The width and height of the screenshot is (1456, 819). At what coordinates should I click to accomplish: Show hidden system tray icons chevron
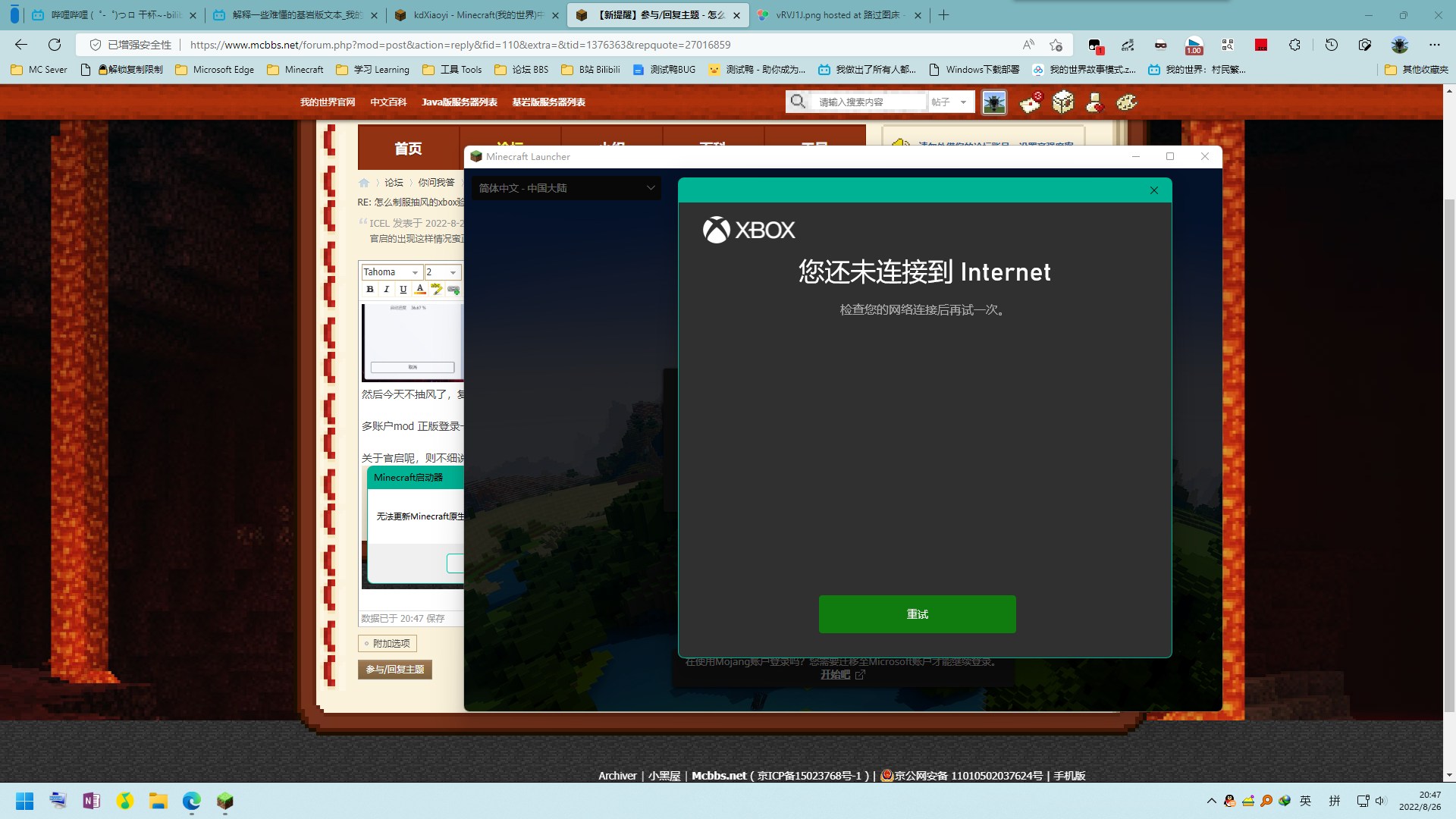1211,801
